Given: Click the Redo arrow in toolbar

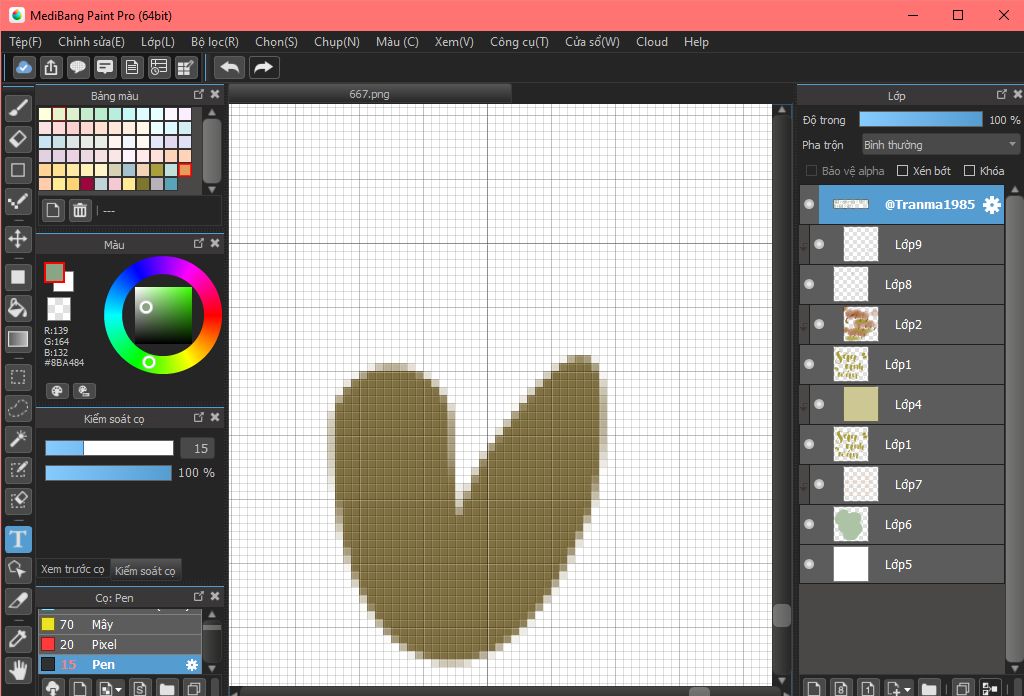Looking at the screenshot, I should click(263, 67).
